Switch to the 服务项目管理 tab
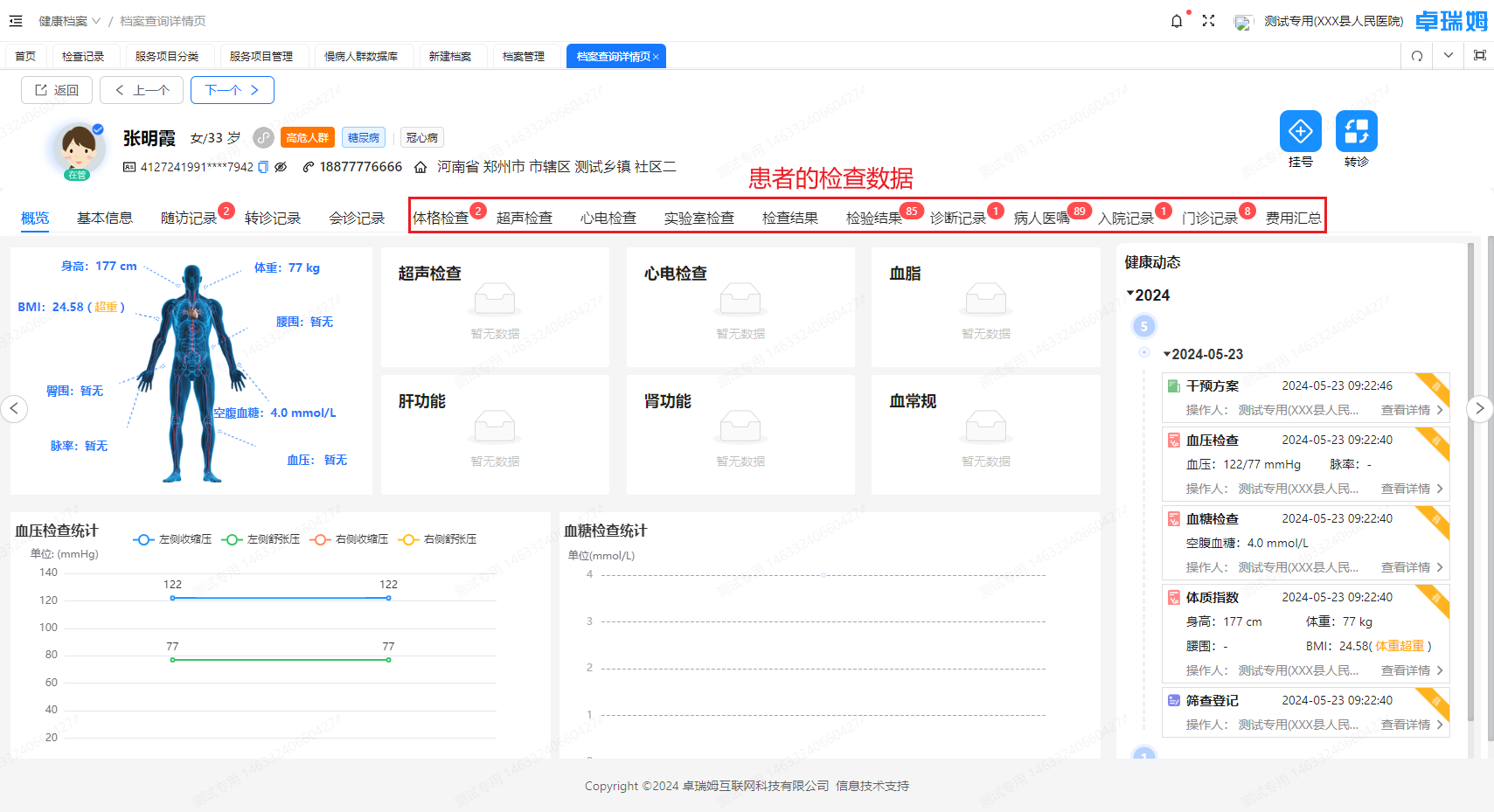The image size is (1494, 812). coord(261,56)
